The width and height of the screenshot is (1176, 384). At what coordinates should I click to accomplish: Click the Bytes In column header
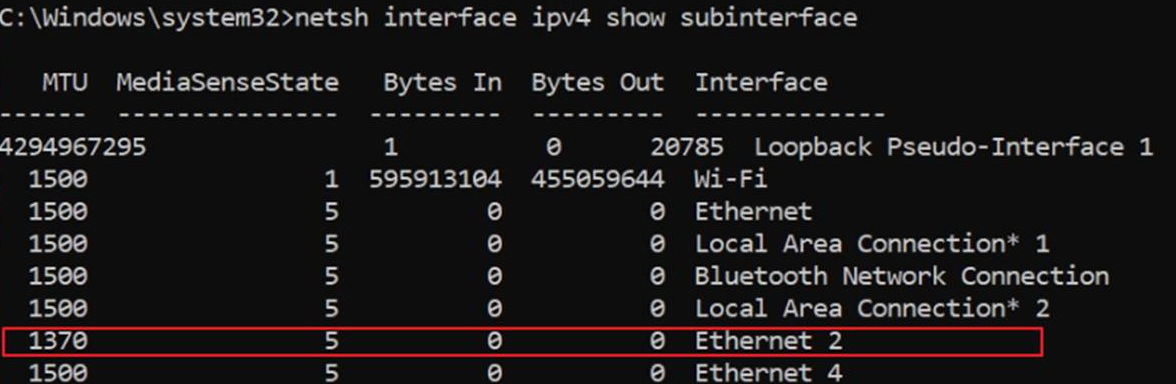442,82
